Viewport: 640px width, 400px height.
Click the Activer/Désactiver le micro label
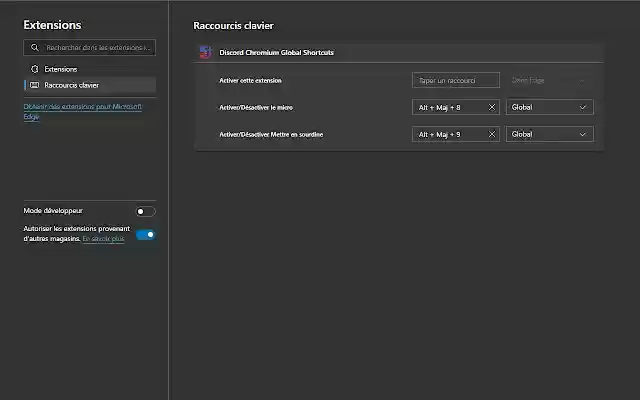click(x=256, y=108)
